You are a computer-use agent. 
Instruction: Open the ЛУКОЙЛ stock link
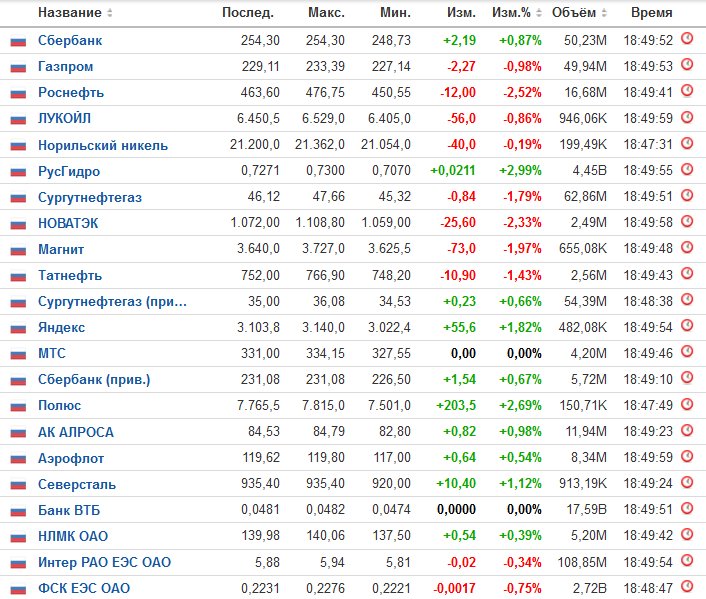click(x=64, y=118)
